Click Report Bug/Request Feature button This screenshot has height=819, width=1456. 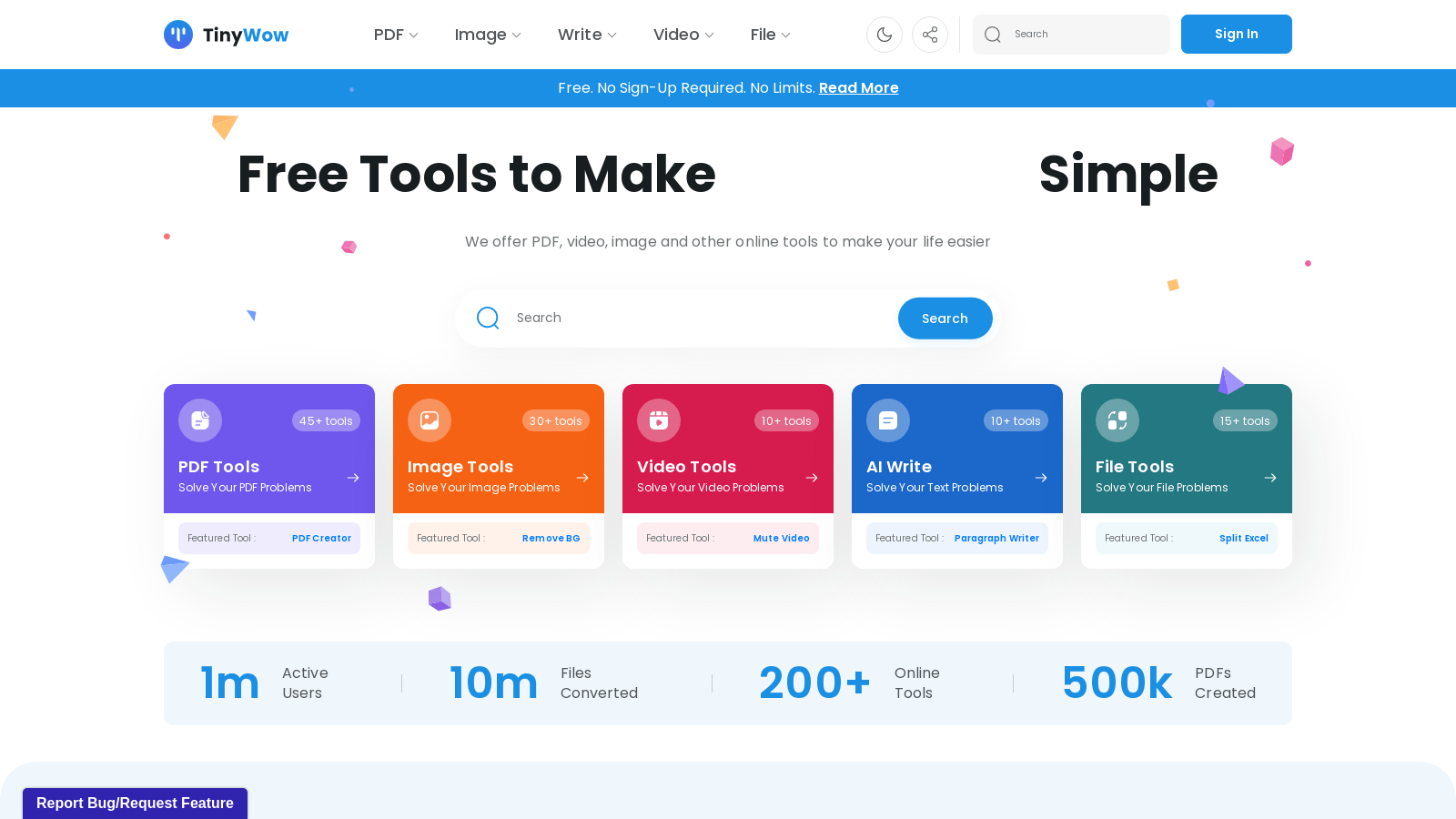pyautogui.click(x=135, y=804)
